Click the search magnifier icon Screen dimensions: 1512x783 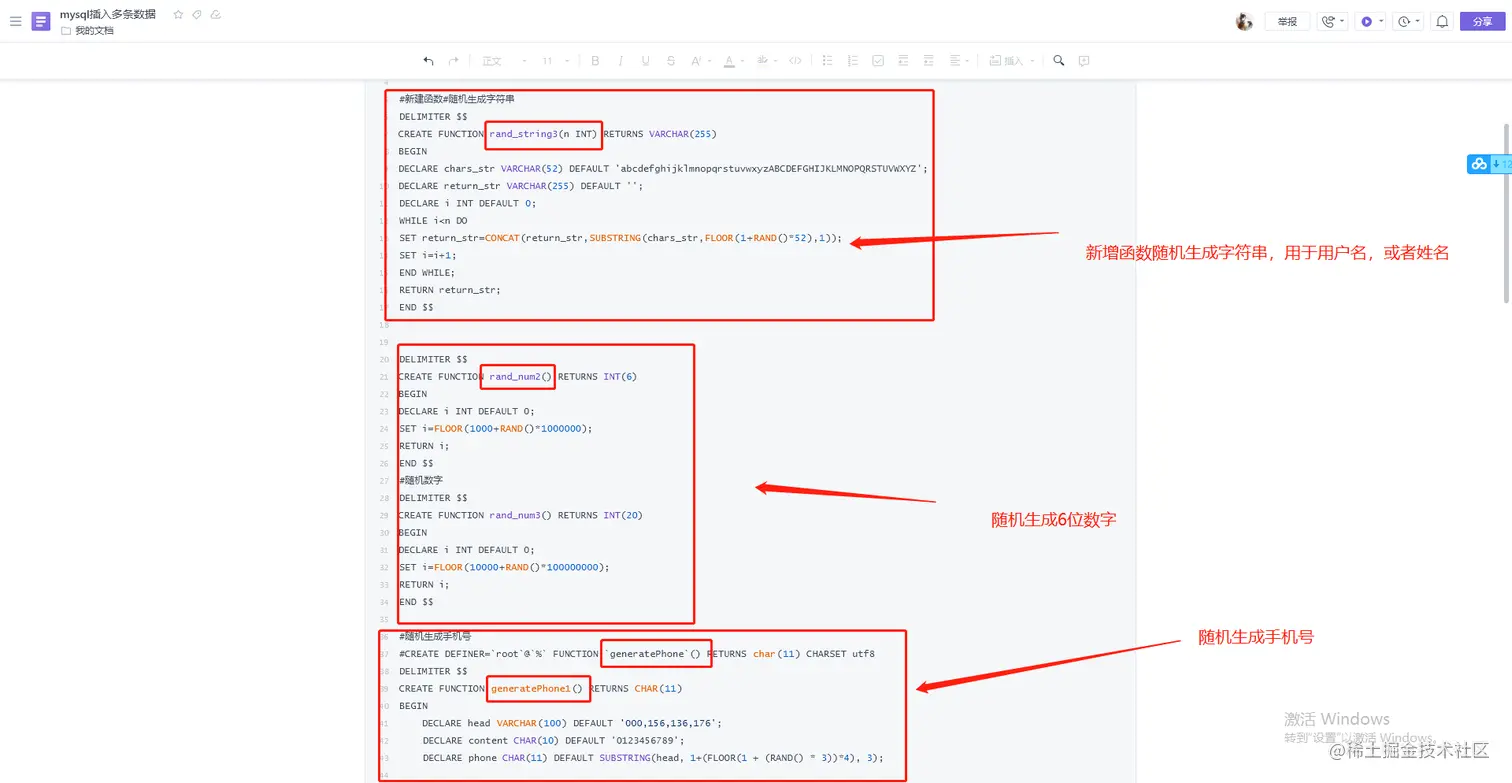[1059, 61]
